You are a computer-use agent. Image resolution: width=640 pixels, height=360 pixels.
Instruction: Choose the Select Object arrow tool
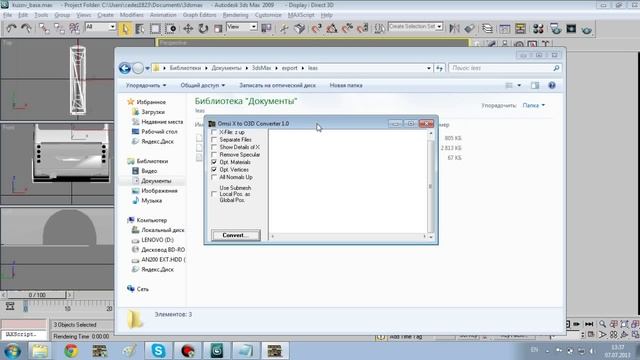pos(125,29)
